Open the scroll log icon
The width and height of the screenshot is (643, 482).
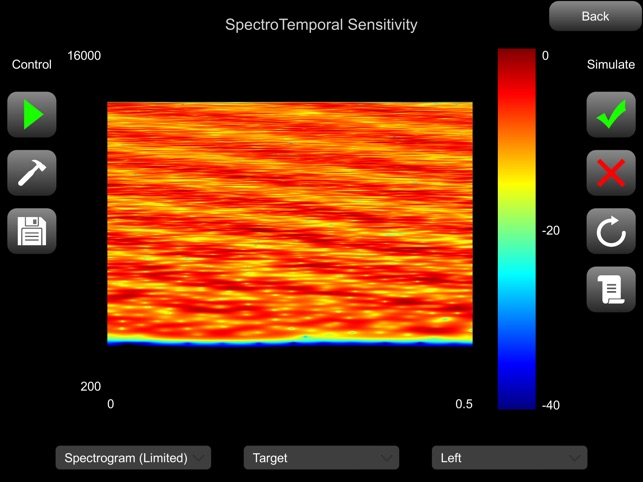pyautogui.click(x=611, y=290)
